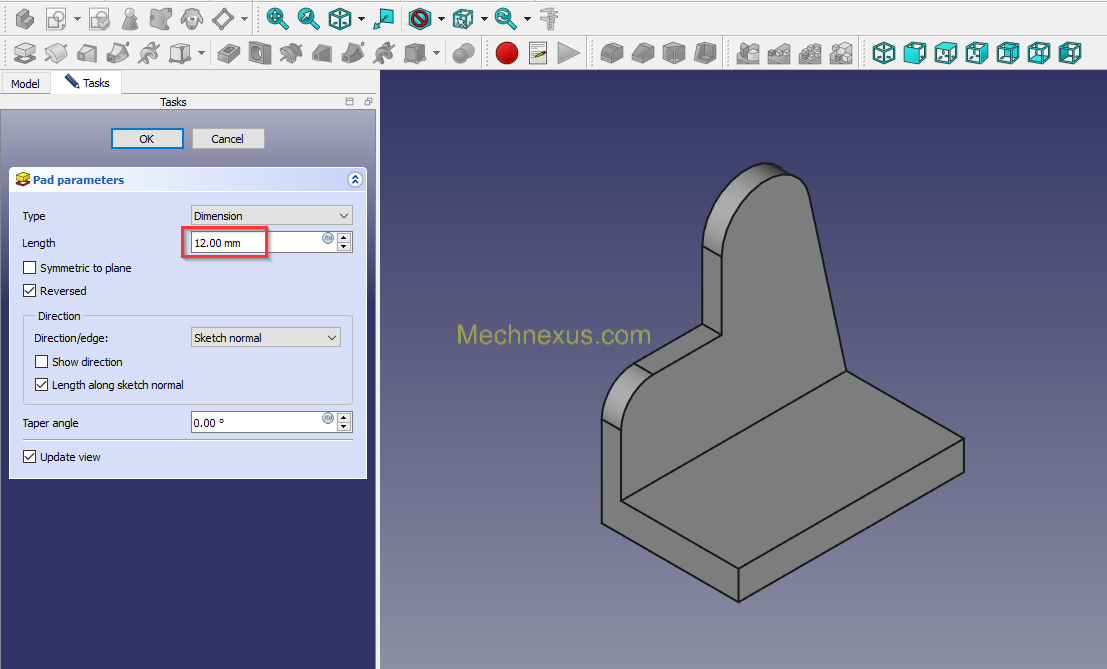Switch to the Tasks tab
Viewport: 1107px width, 669px height.
88,83
